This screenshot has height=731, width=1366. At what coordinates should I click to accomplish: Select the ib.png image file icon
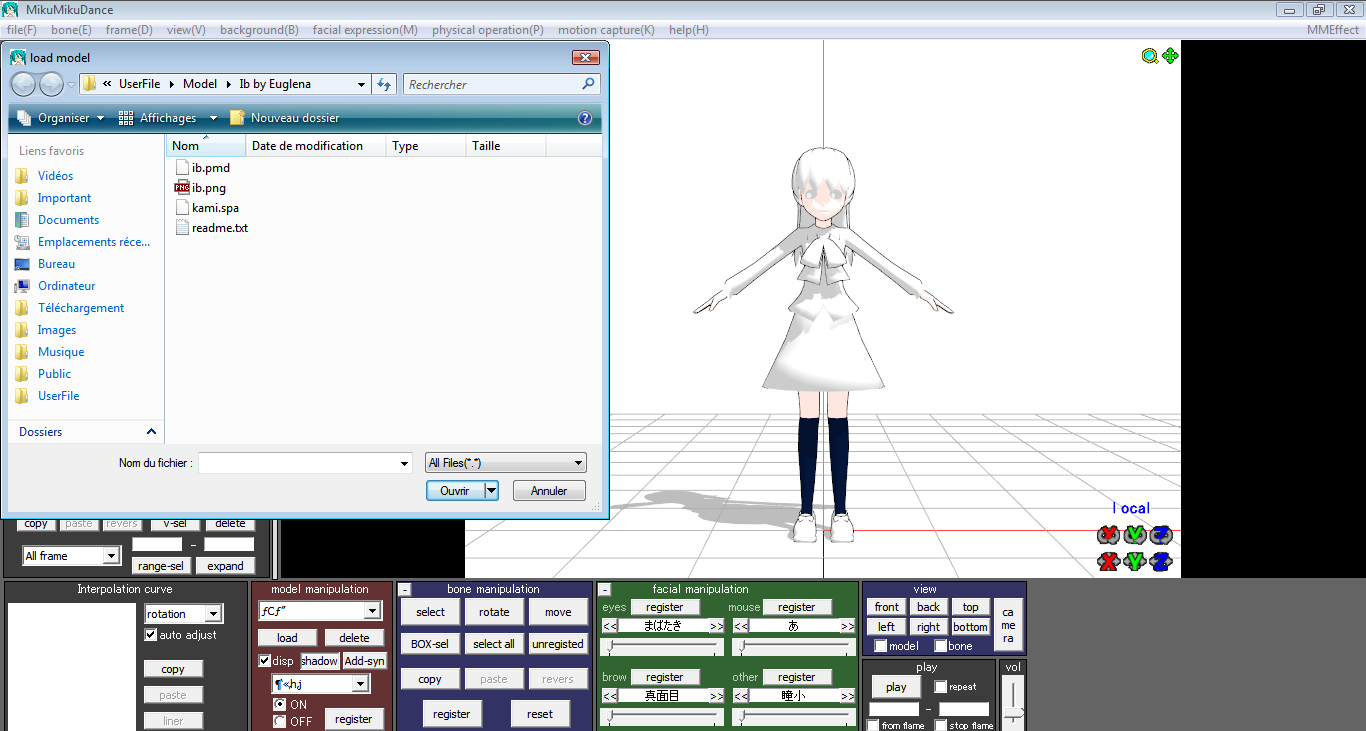(182, 188)
